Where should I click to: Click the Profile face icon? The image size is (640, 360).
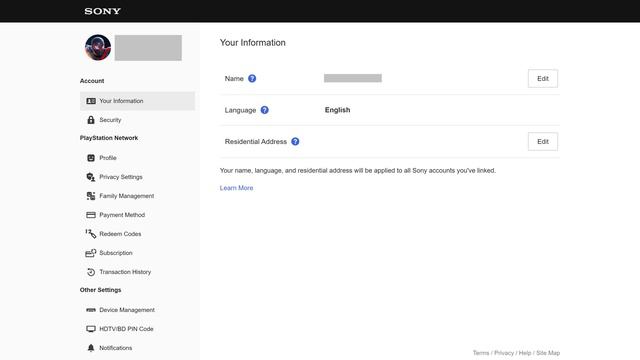coord(91,158)
